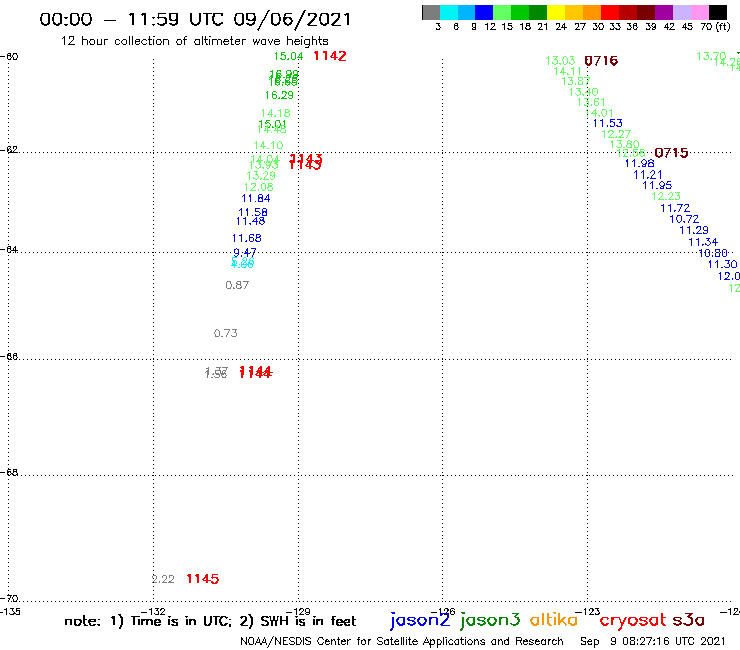Click the blue wave height 11.68

[x=246, y=238]
